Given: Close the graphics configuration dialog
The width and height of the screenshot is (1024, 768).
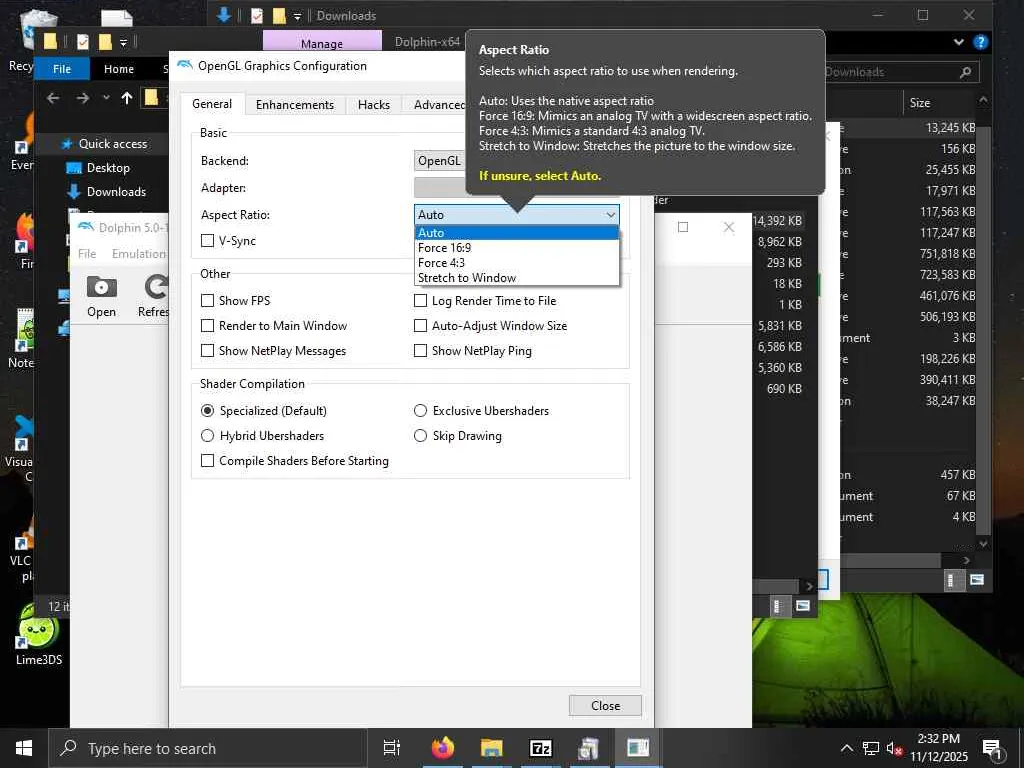Looking at the screenshot, I should [x=605, y=705].
